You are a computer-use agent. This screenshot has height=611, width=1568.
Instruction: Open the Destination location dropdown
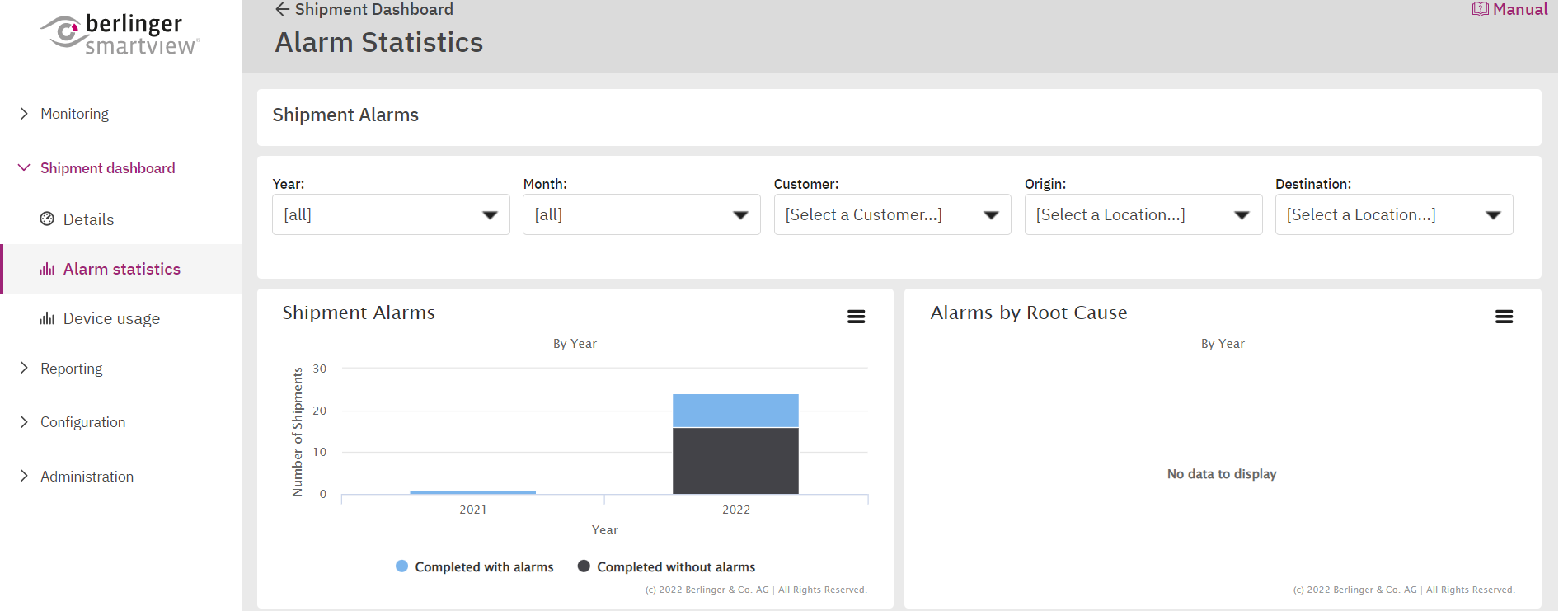tap(1394, 214)
